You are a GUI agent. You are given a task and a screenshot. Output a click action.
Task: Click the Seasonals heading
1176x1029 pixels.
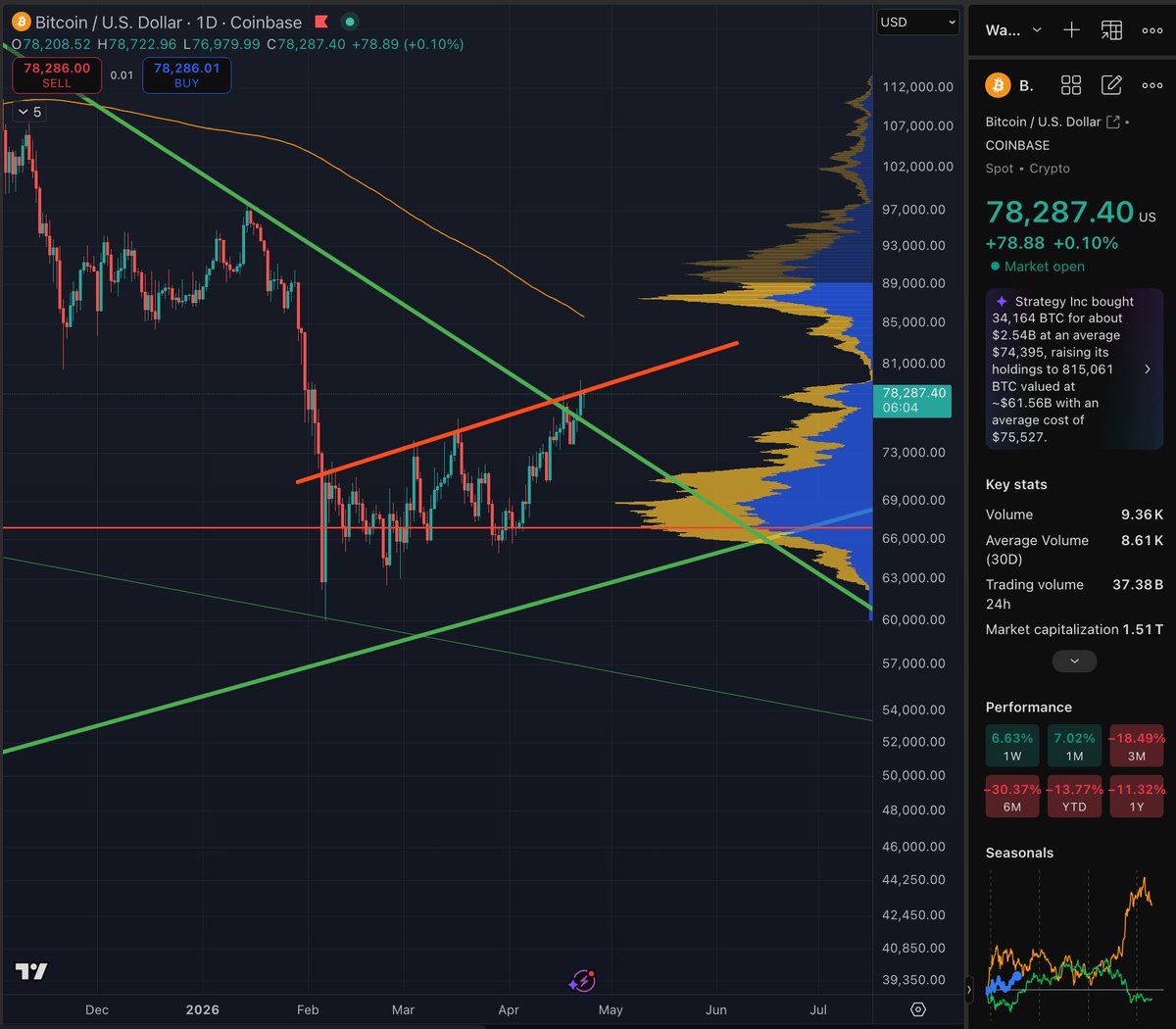pyautogui.click(x=1019, y=853)
